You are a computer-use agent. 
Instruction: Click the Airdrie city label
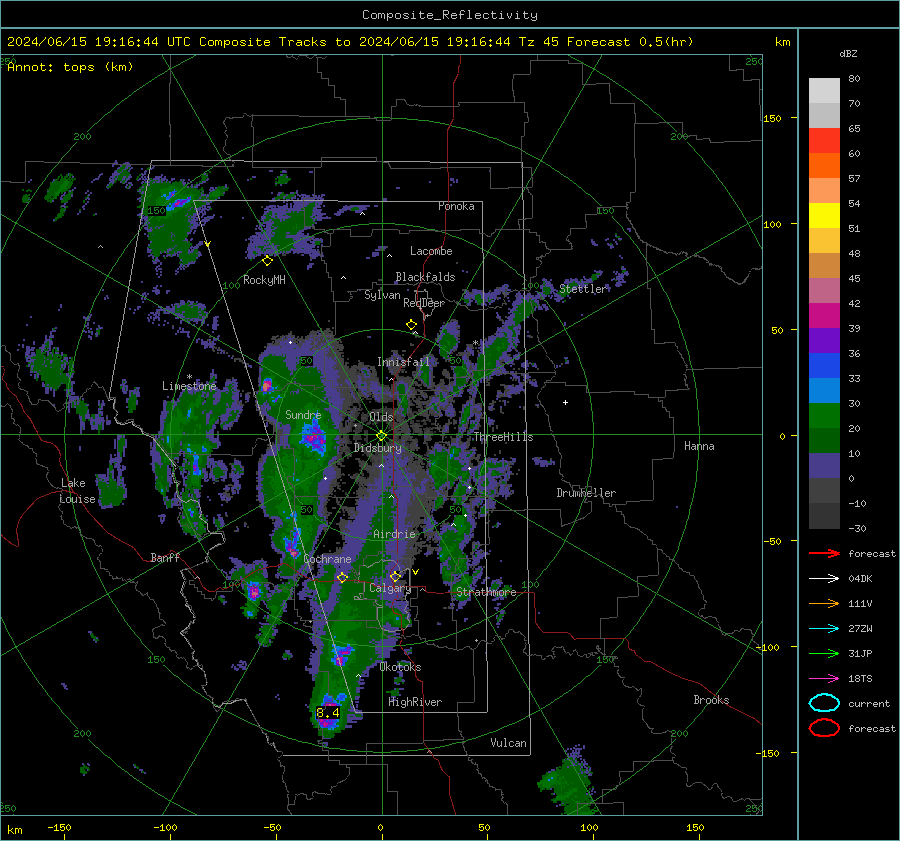coord(394,534)
